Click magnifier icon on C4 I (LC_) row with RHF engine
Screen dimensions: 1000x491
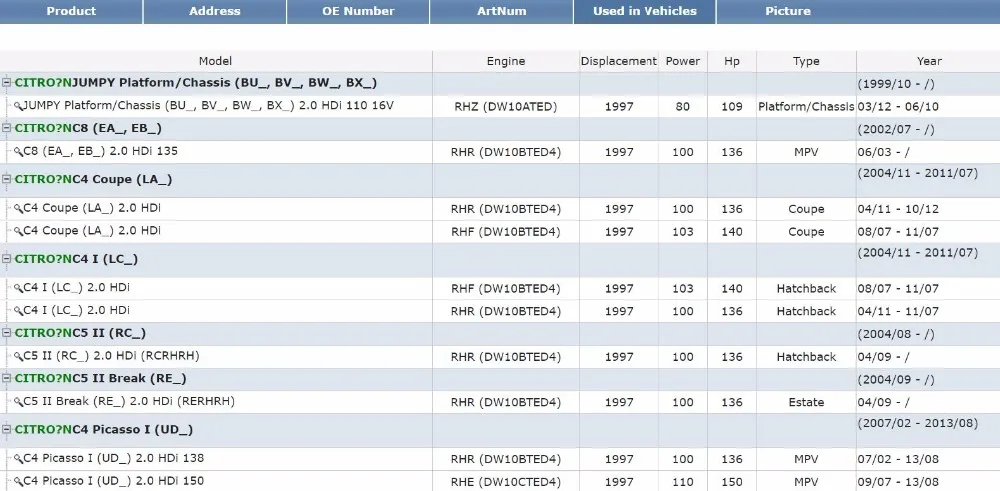click(18, 288)
